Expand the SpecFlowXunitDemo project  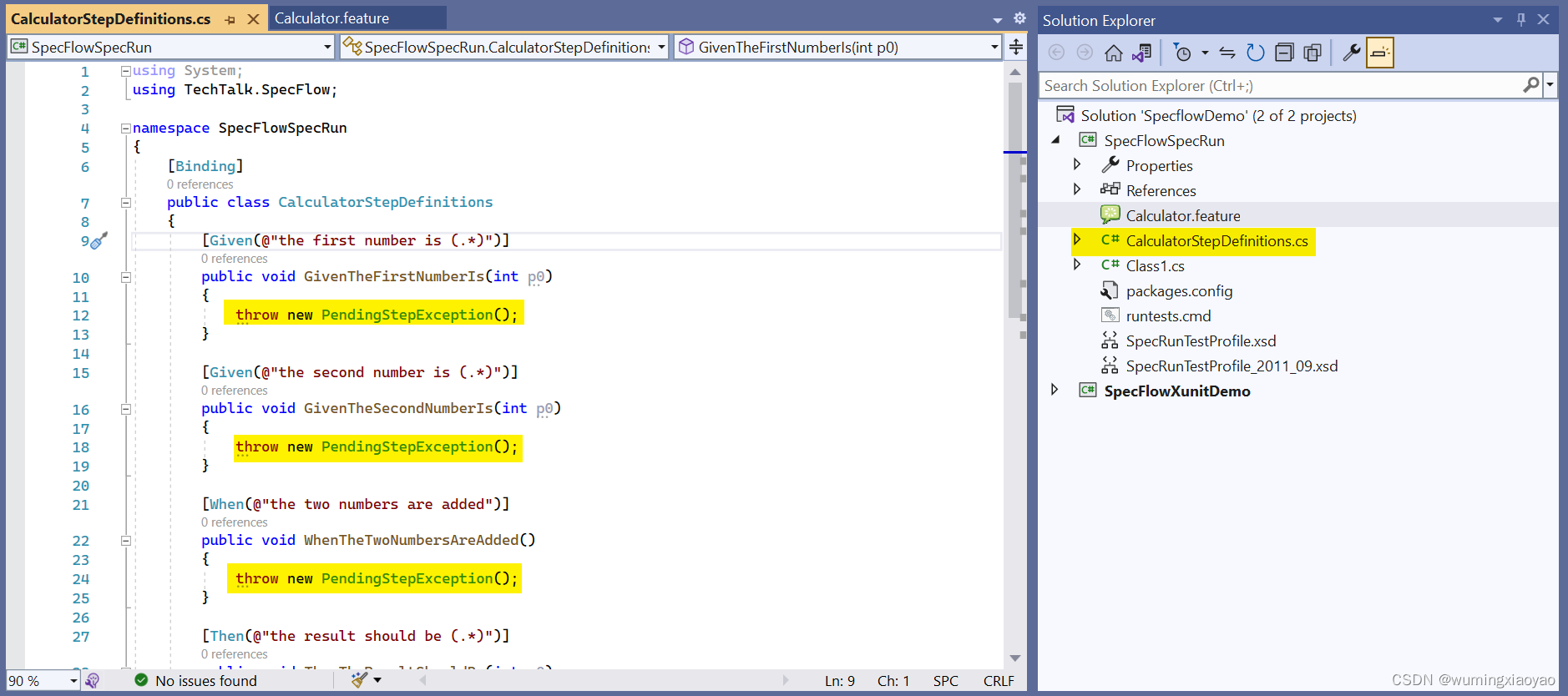pyautogui.click(x=1055, y=390)
